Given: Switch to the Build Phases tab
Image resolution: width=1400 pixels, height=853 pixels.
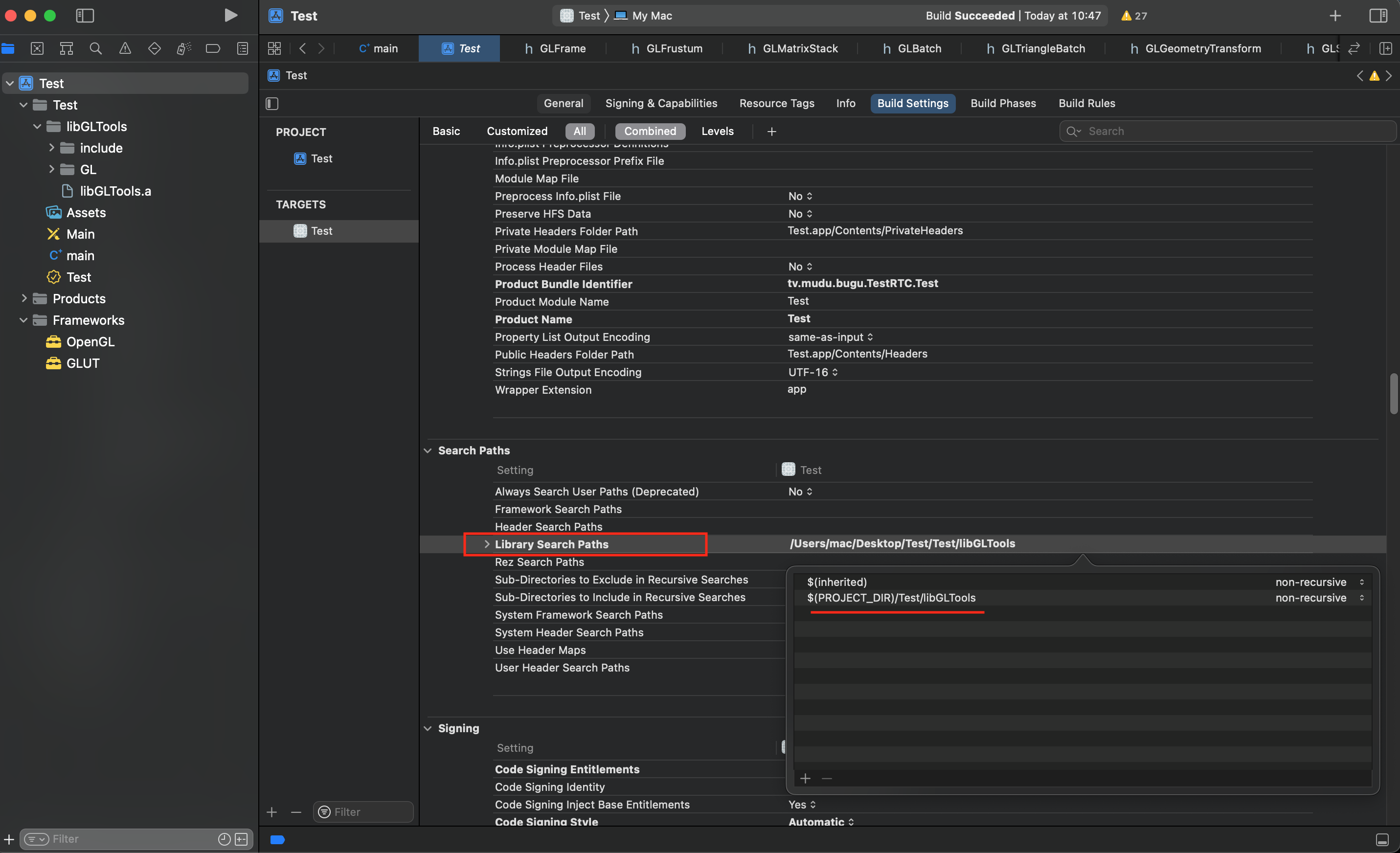Looking at the screenshot, I should point(1002,103).
